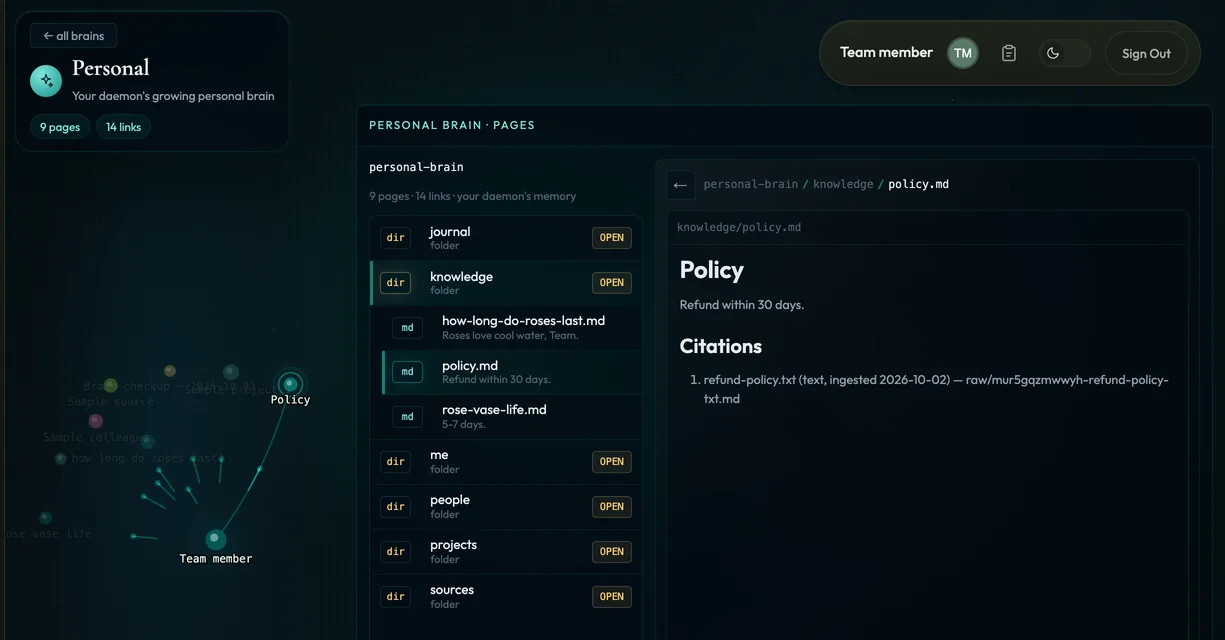This screenshot has height=640, width=1225.
Task: Click the refund-policy.txt citation entry
Action: [x=936, y=389]
